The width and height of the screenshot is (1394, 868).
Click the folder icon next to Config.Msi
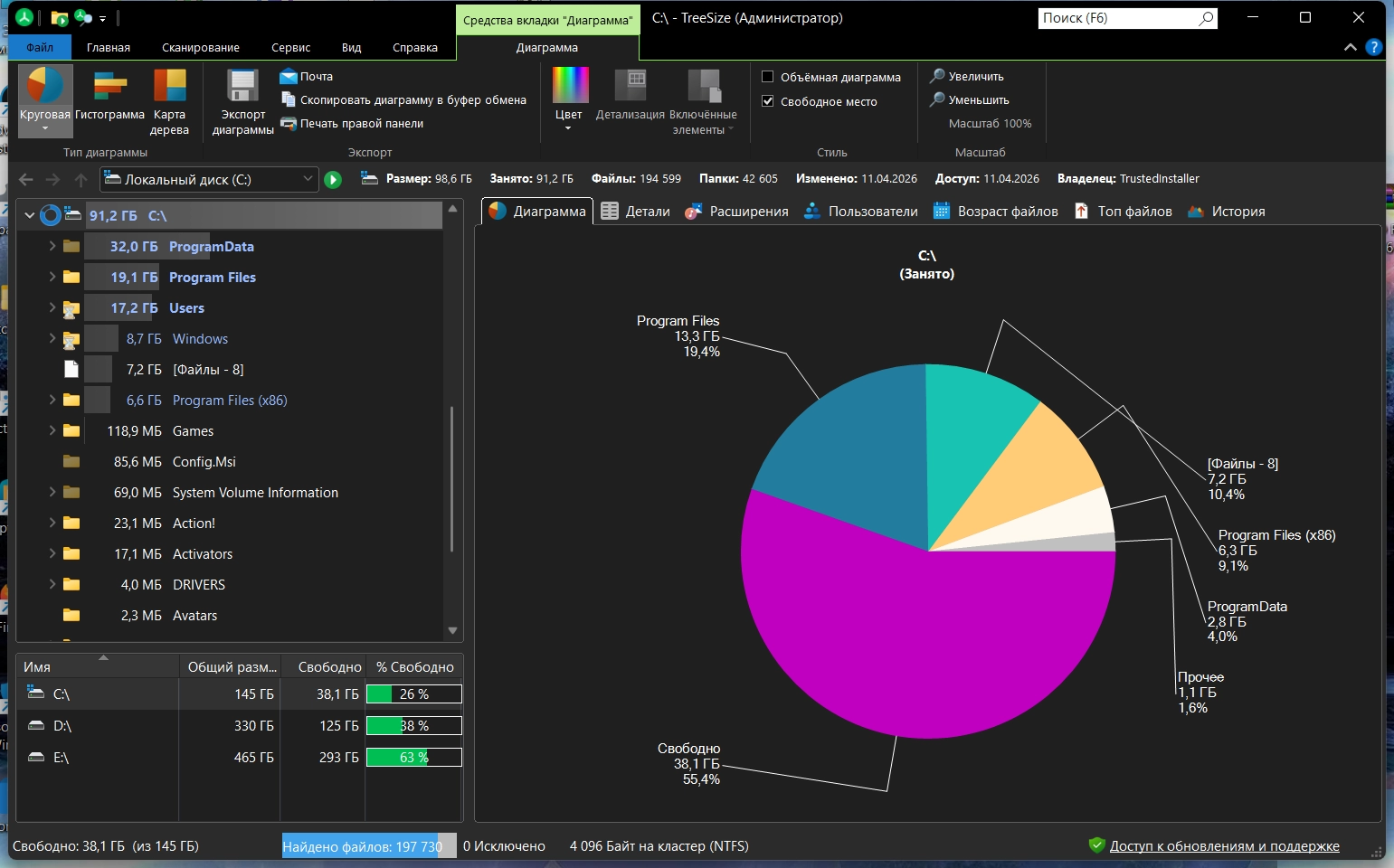pos(71,461)
